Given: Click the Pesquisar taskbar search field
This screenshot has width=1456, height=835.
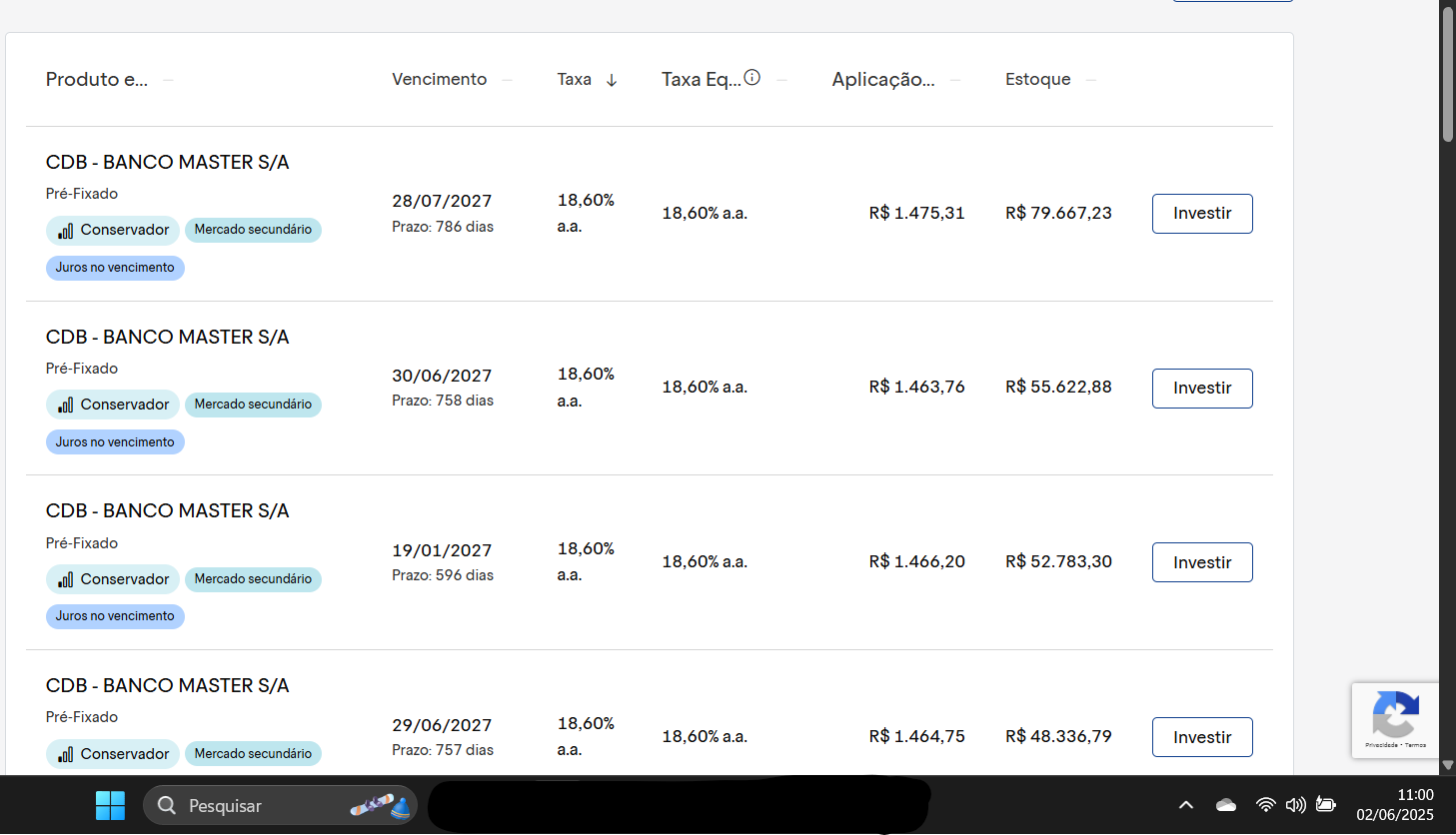Looking at the screenshot, I should tap(280, 805).
